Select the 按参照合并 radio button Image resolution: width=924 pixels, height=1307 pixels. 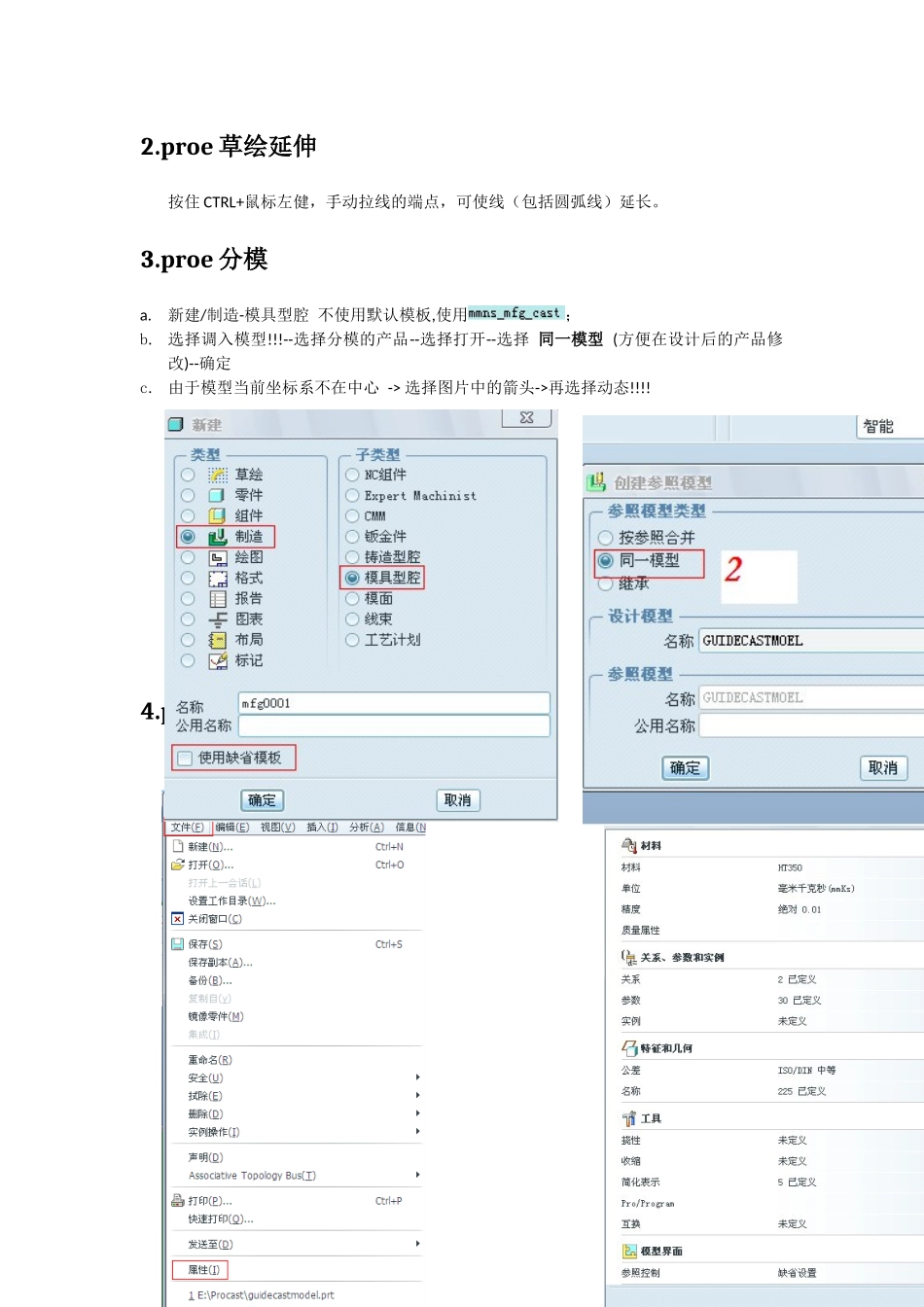[x=605, y=538]
